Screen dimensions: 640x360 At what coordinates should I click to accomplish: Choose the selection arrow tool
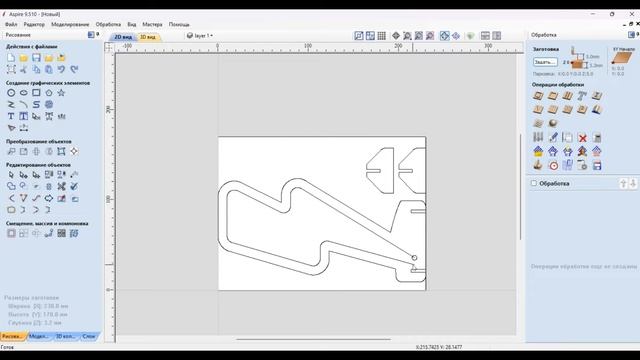(11, 175)
